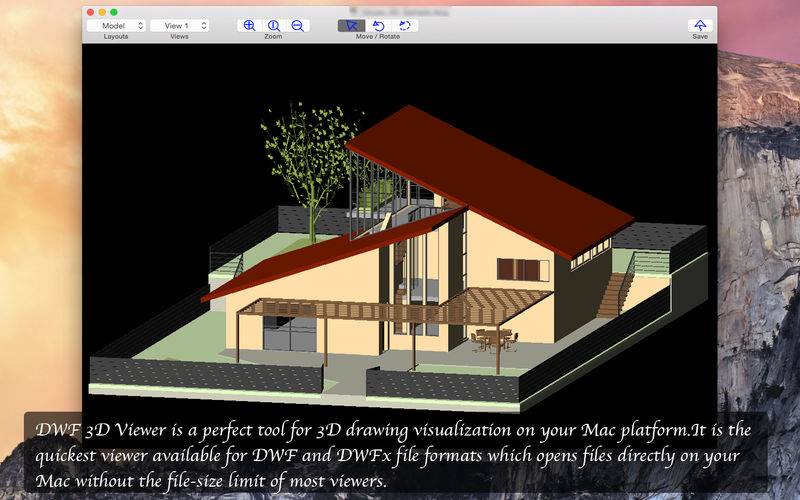Click the zoom out magnifier icon

click(x=297, y=26)
